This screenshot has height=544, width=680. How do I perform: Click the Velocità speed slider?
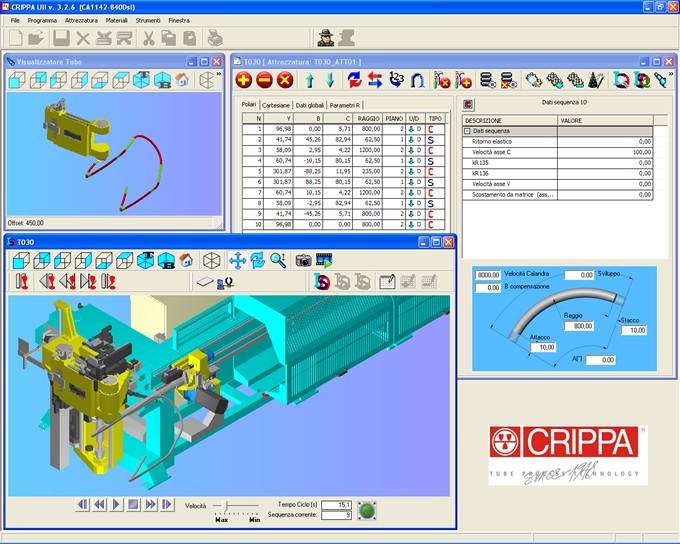(229, 506)
